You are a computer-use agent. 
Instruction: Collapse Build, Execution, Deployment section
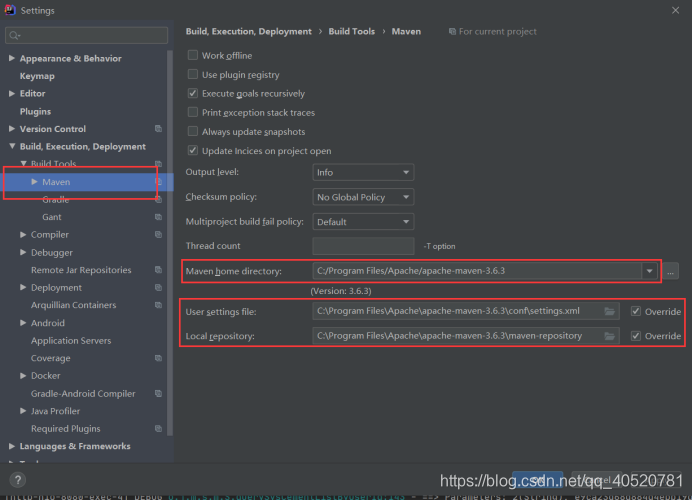pyautogui.click(x=12, y=146)
